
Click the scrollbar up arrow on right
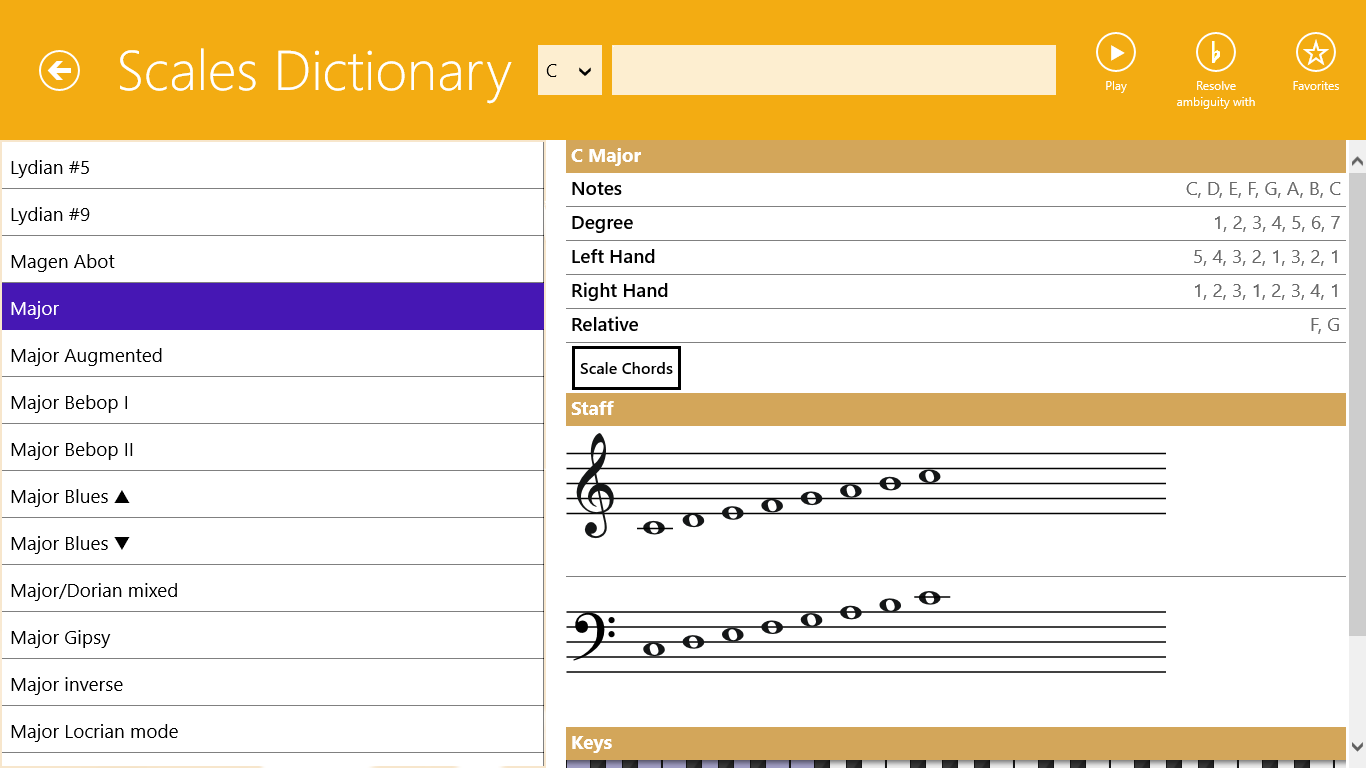1356,160
